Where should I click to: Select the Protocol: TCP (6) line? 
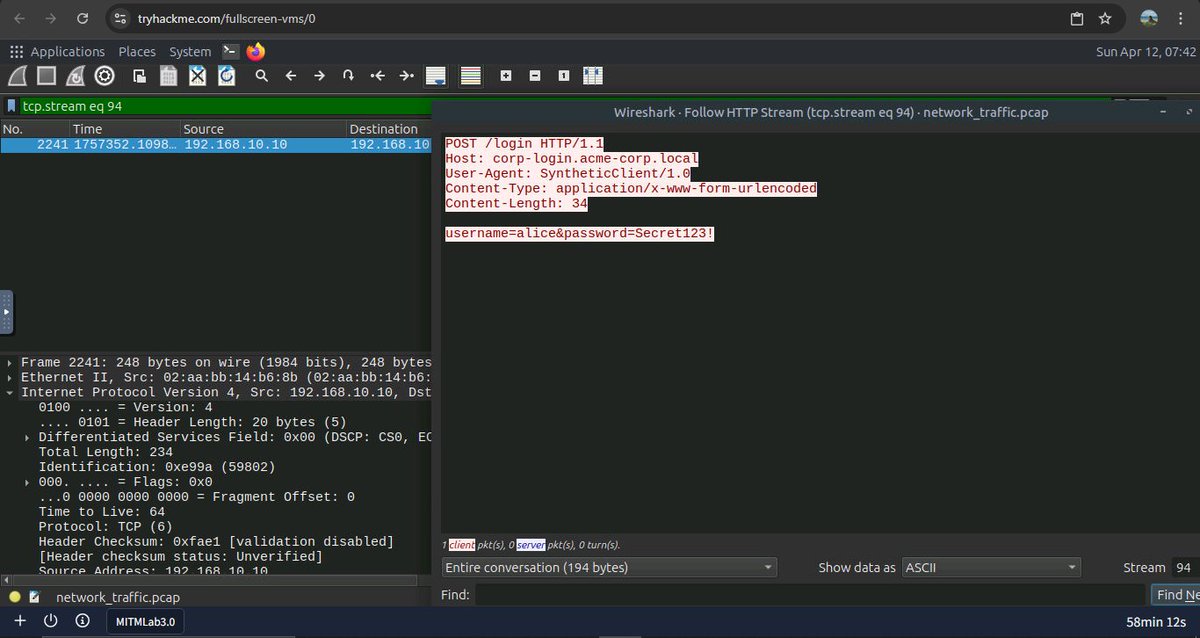(105, 527)
